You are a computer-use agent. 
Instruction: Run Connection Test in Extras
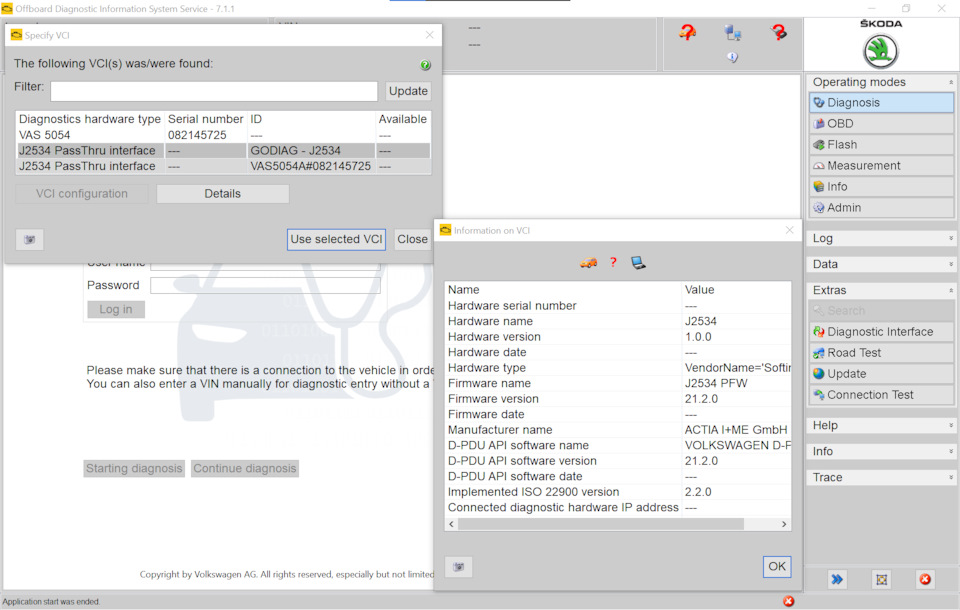tap(881, 395)
